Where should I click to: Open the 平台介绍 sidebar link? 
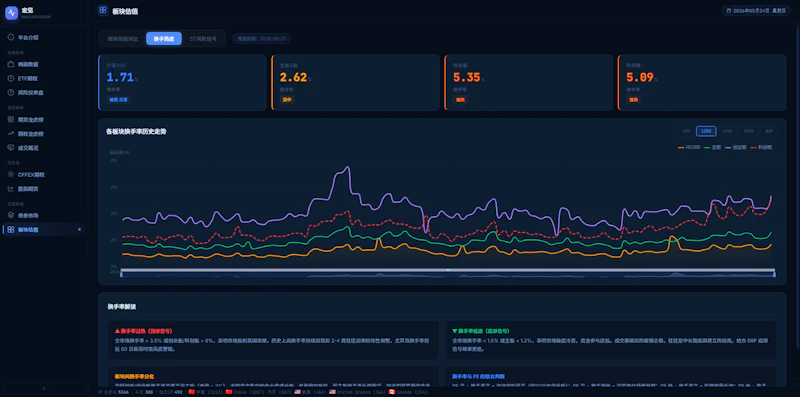point(44,37)
